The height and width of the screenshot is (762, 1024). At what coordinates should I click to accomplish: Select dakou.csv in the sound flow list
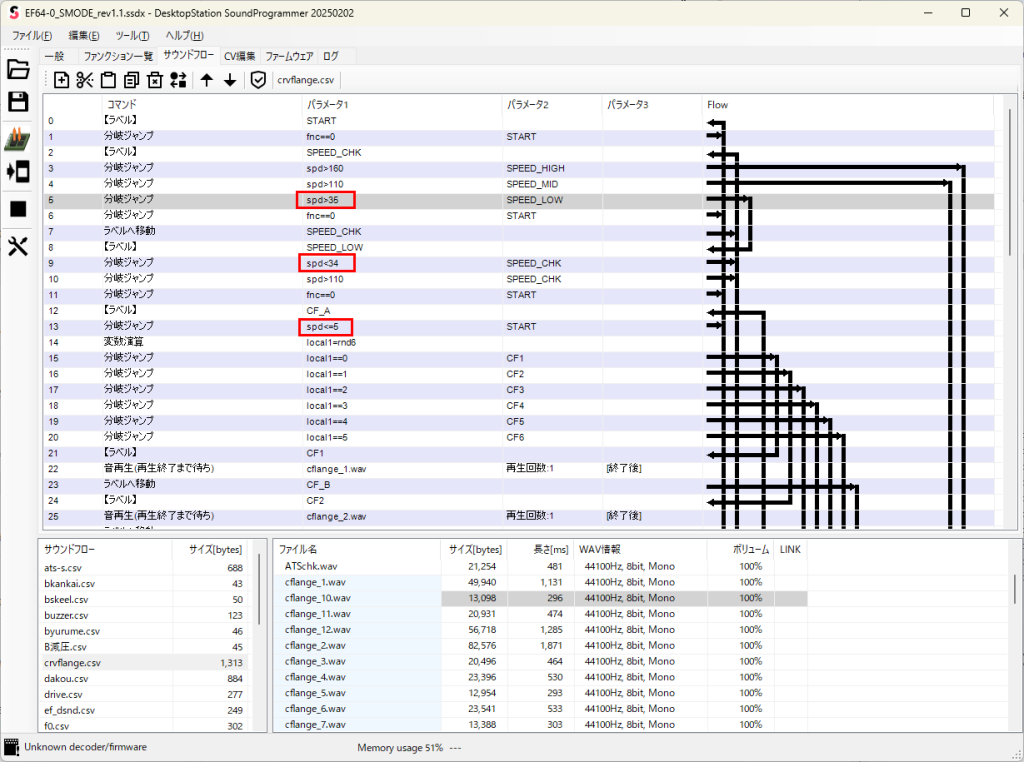[x=64, y=678]
